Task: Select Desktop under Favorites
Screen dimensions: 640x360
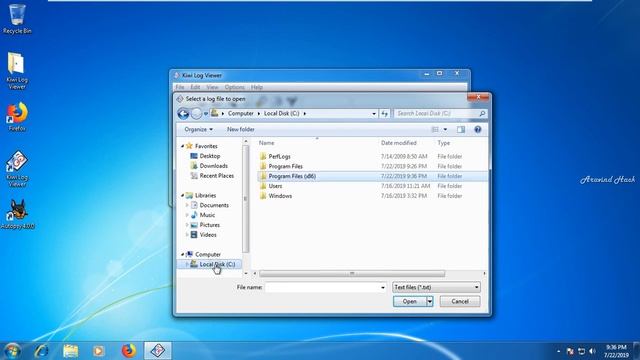Action: 210,156
